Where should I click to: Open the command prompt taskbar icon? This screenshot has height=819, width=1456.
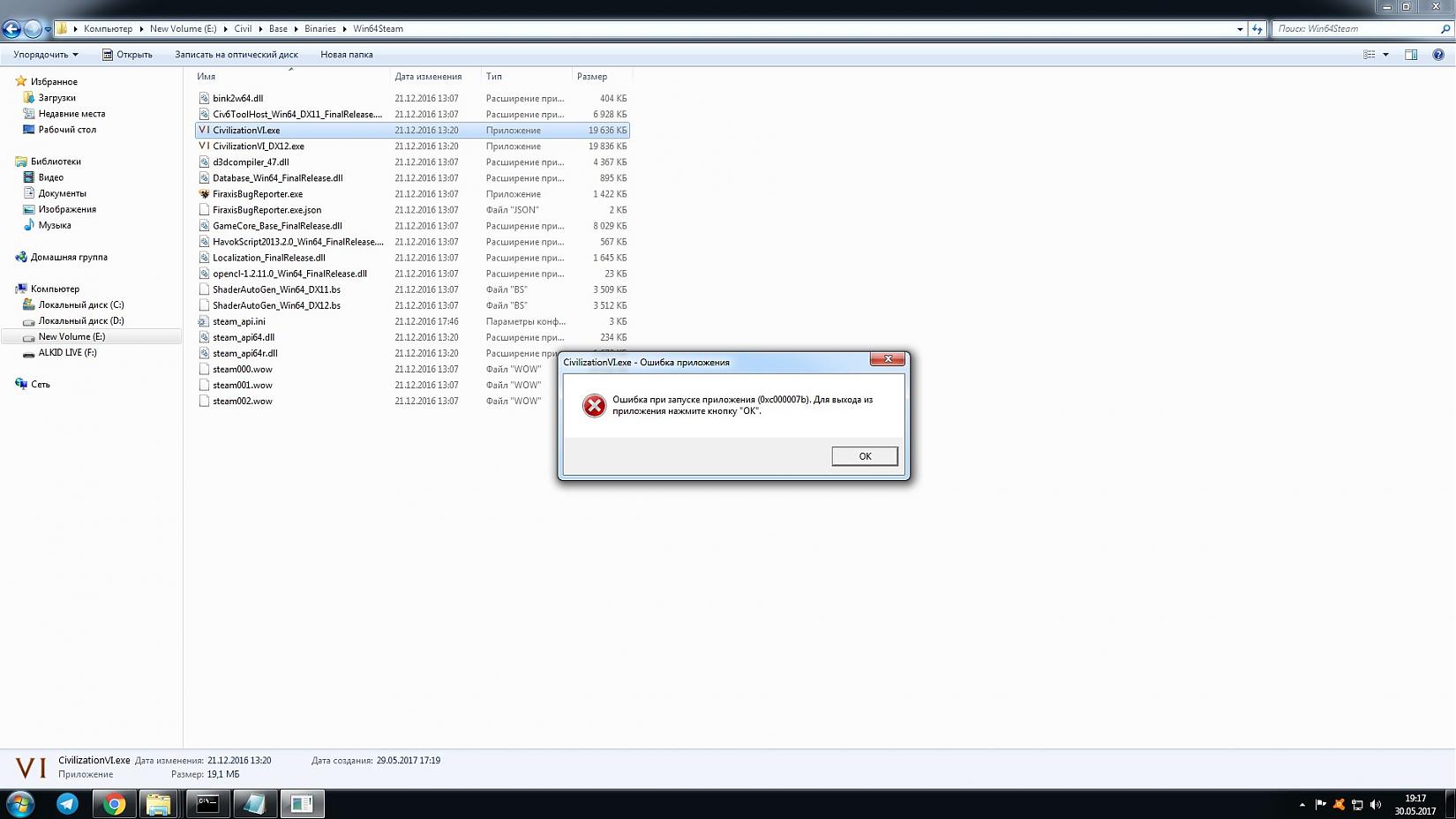coord(207,804)
